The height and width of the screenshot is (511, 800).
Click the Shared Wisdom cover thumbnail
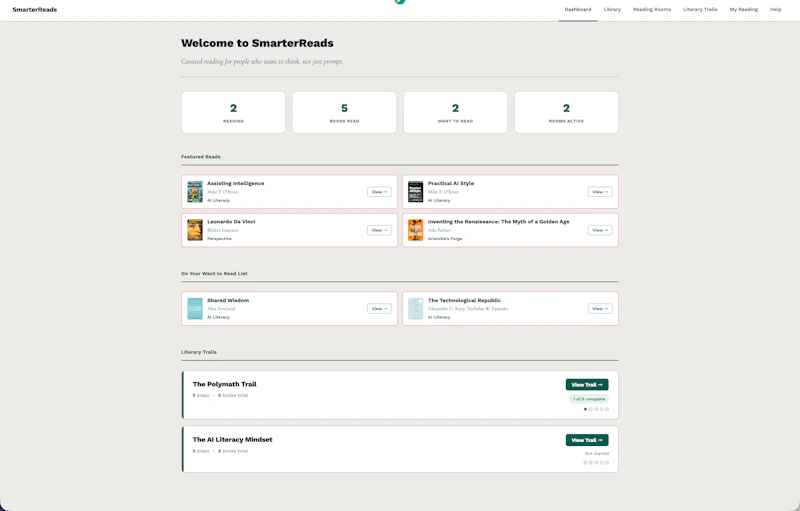coord(195,309)
